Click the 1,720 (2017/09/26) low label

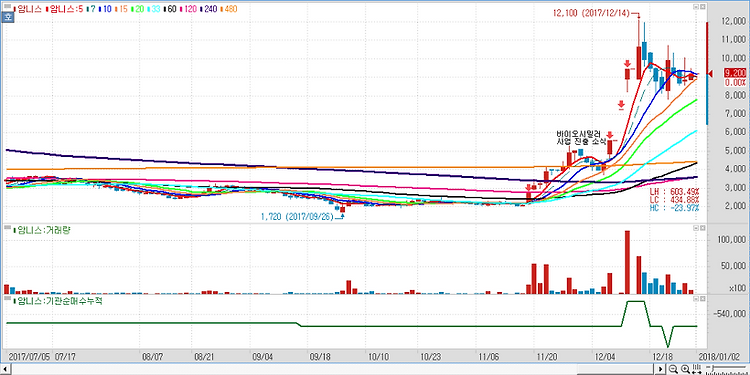click(297, 217)
